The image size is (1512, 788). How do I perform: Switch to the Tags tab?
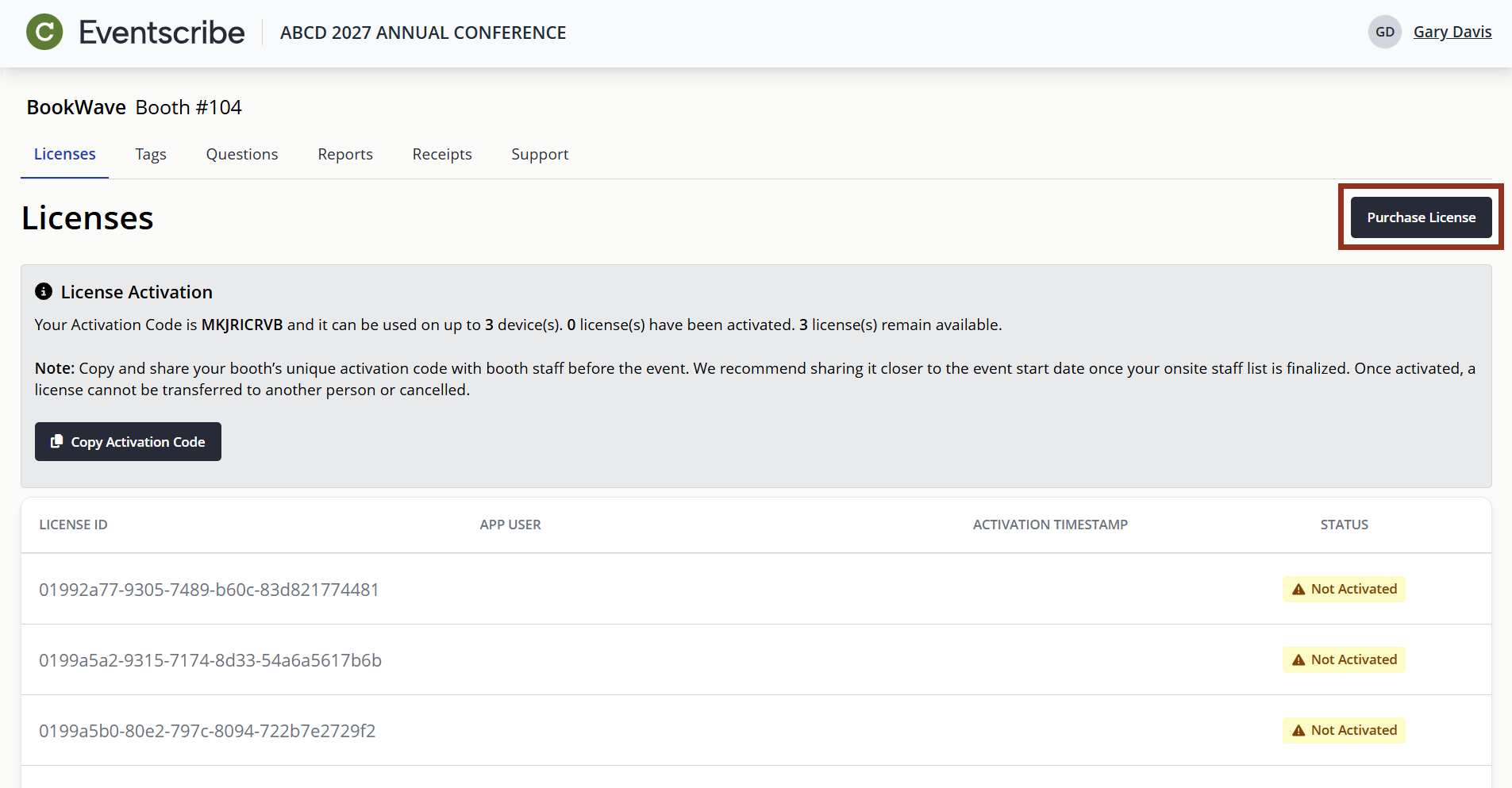click(151, 154)
